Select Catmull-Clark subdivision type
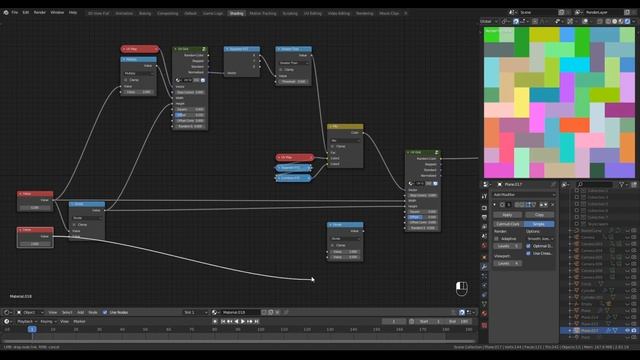This screenshot has height=360, width=640. coord(508,224)
